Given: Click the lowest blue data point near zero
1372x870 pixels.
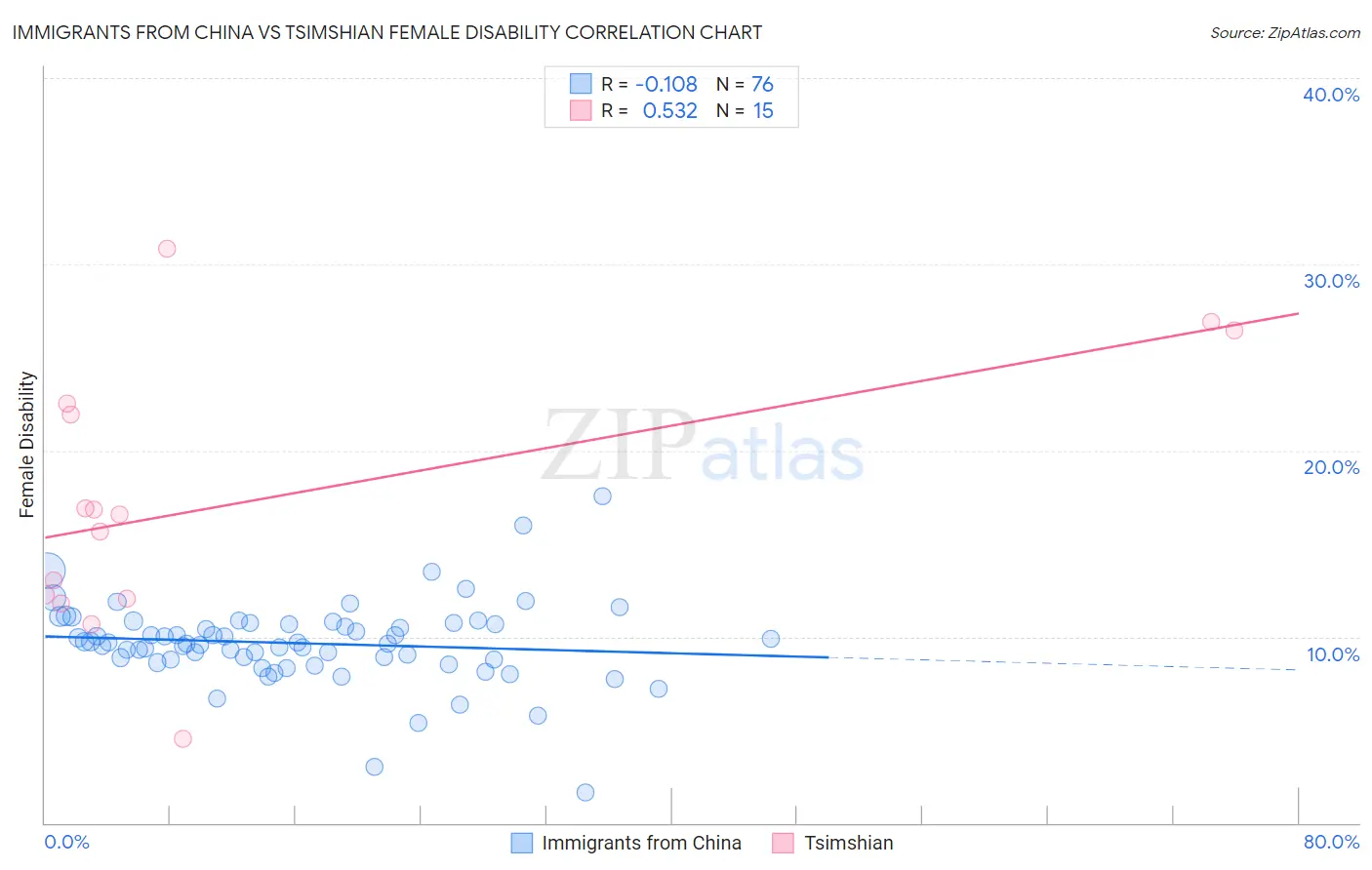Looking at the screenshot, I should pyautogui.click(x=585, y=792).
